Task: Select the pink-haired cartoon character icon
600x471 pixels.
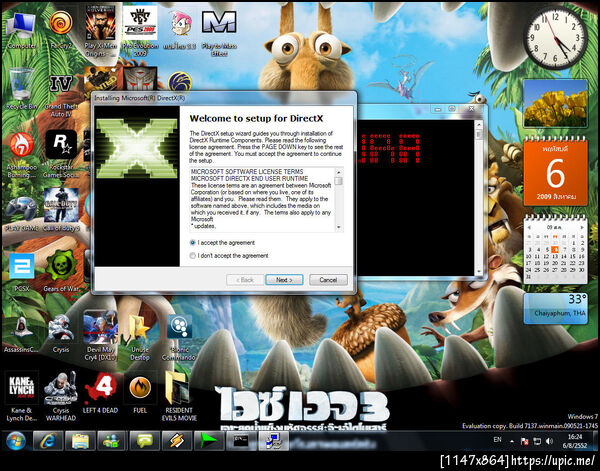Action: click(179, 30)
